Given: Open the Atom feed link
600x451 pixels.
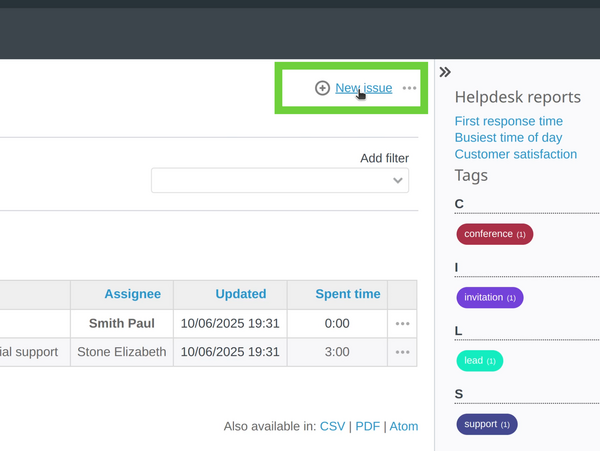Looking at the screenshot, I should tap(404, 426).
